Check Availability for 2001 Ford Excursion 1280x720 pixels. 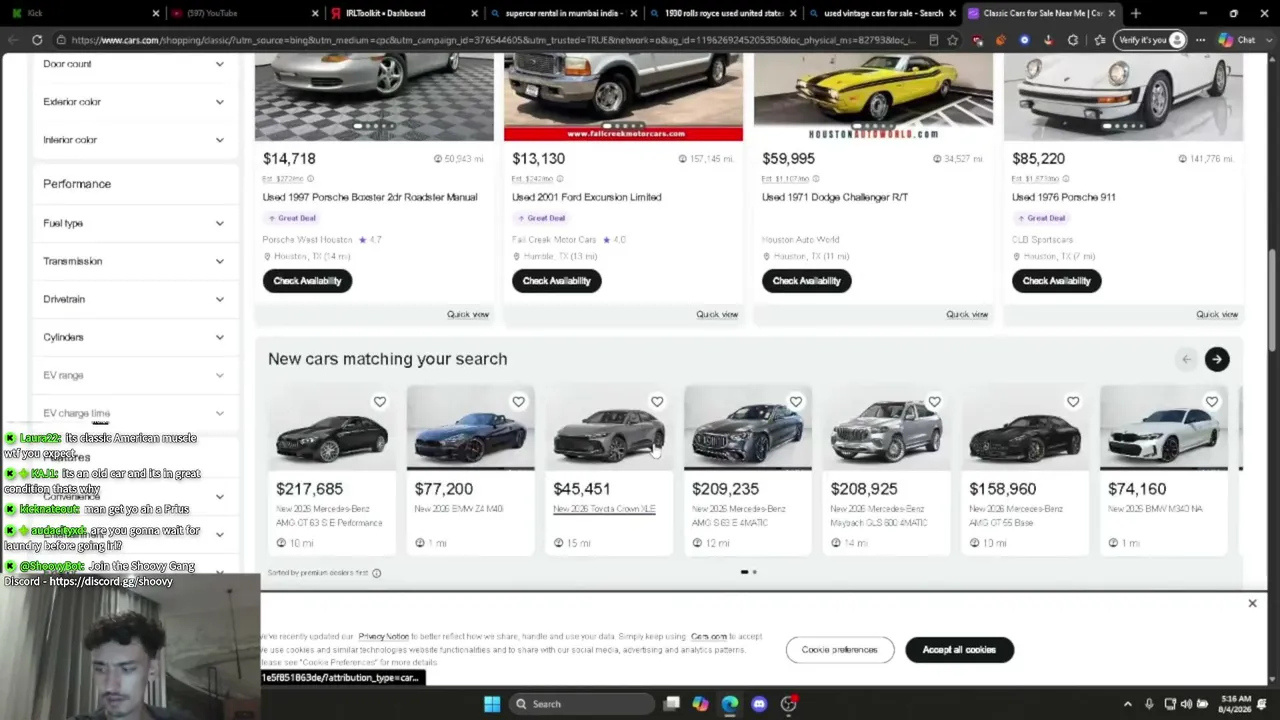coord(557,281)
